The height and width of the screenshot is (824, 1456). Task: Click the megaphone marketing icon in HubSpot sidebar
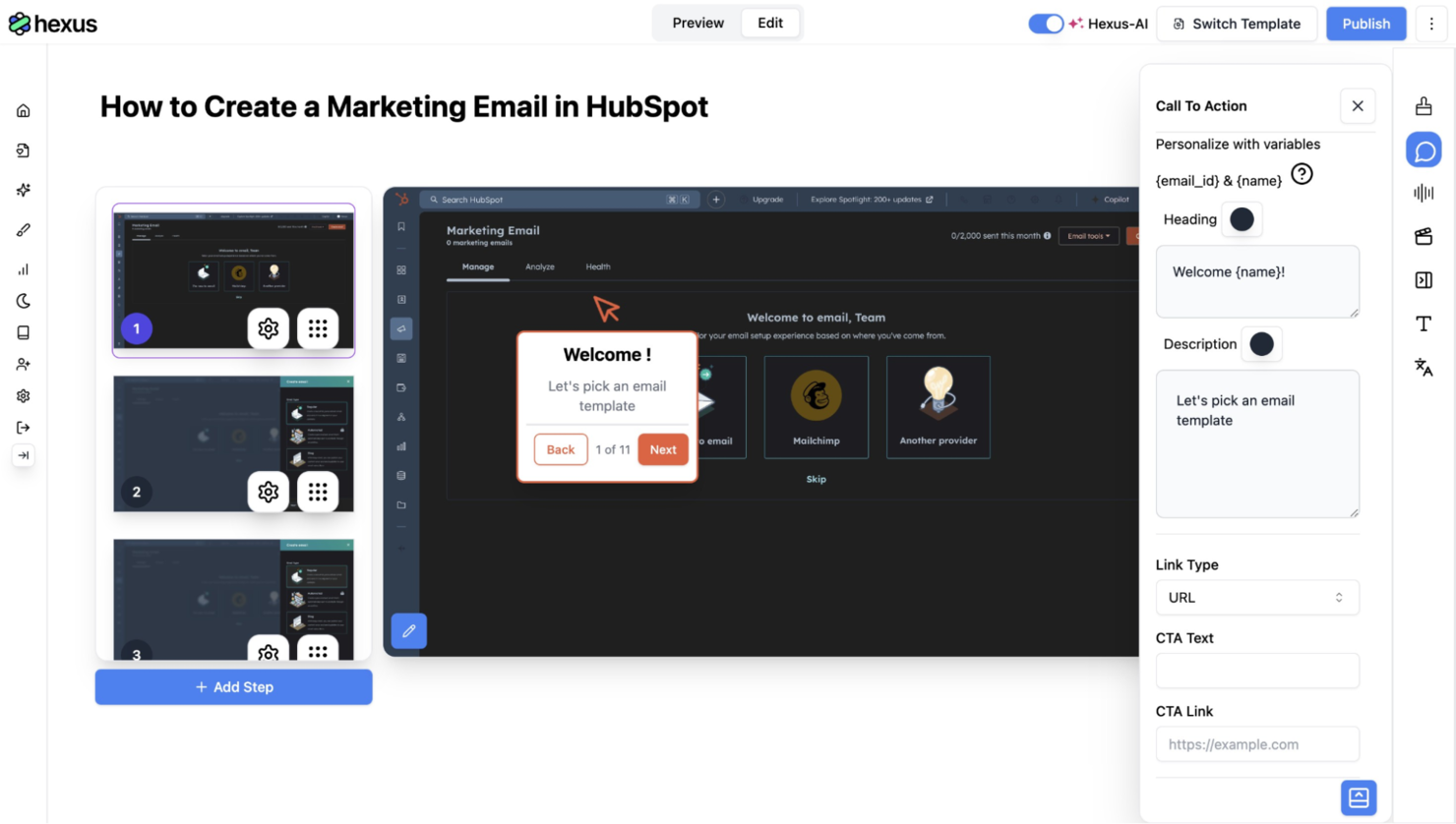401,328
